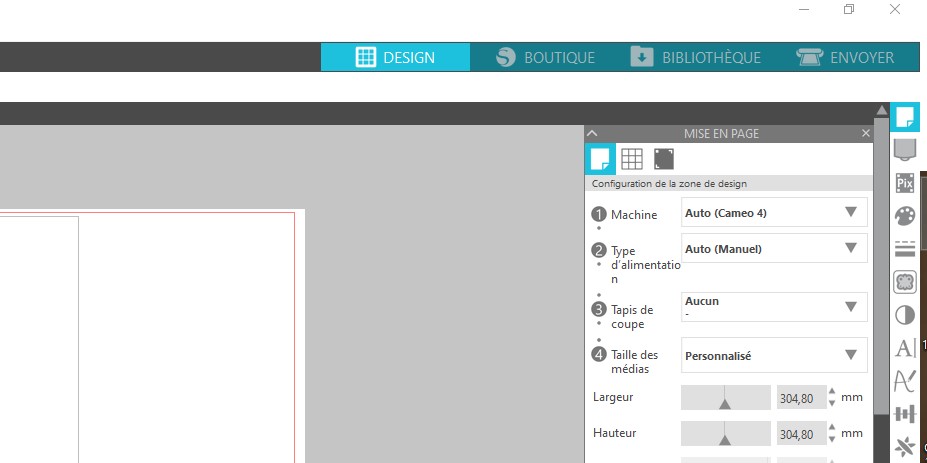Click the Largeur slider
This screenshot has width=927, height=463.
pos(725,398)
